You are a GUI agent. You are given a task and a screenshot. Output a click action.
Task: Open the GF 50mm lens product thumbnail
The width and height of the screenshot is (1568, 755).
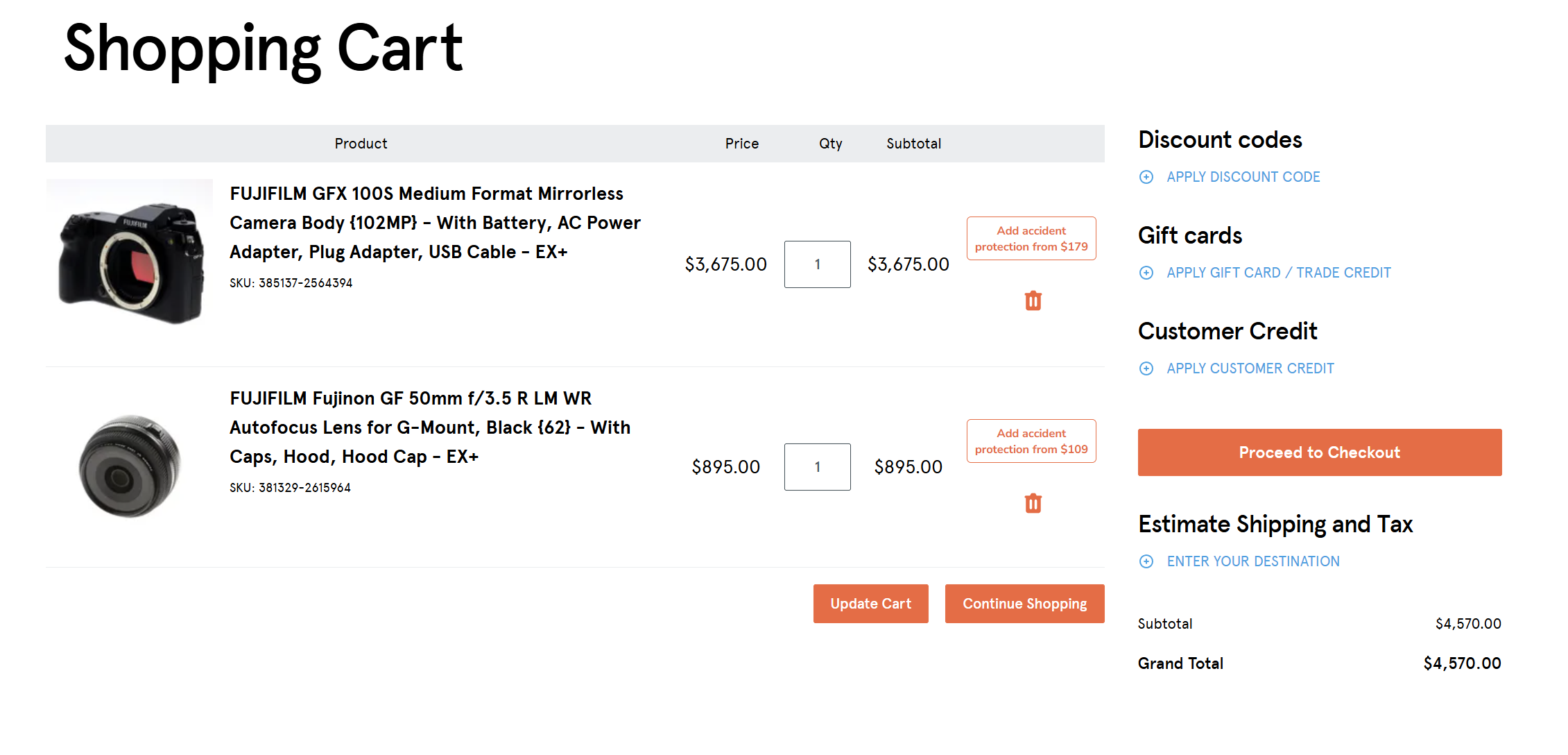(130, 466)
